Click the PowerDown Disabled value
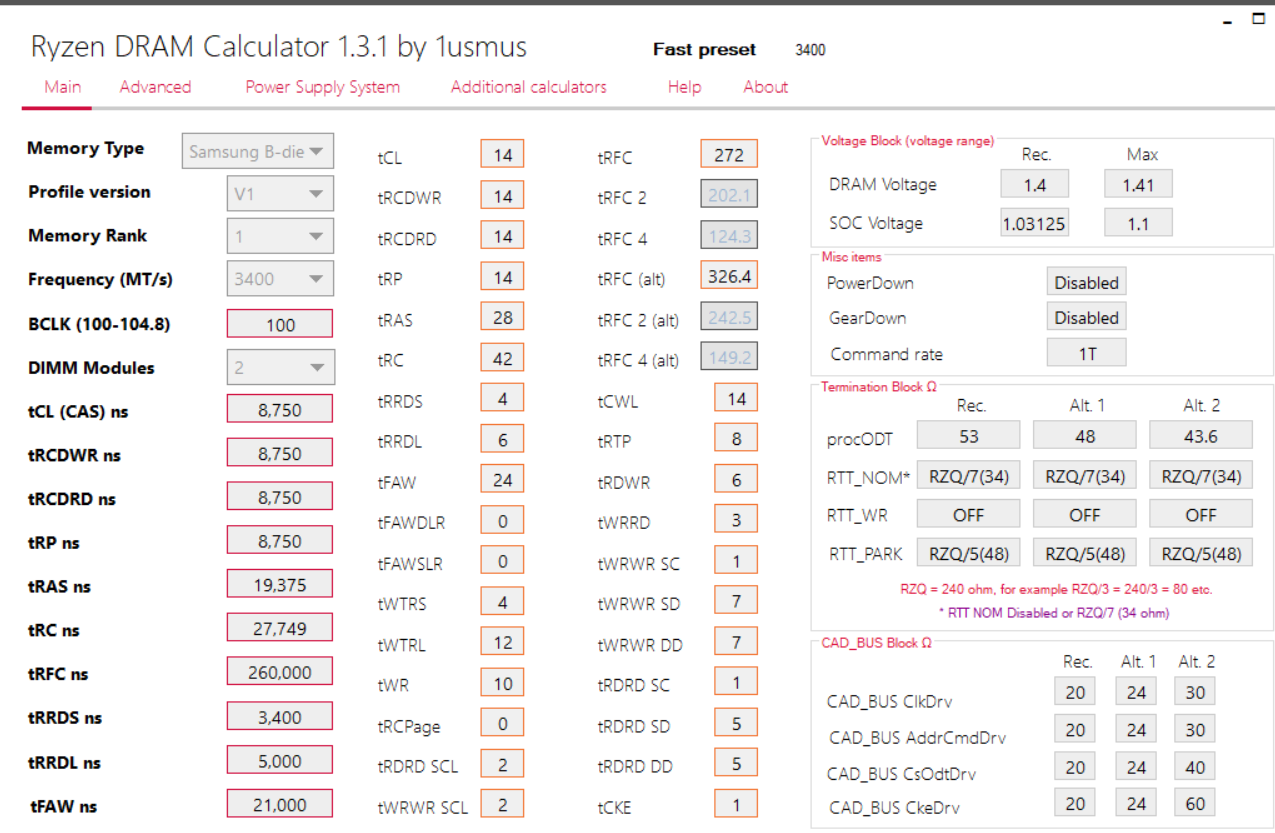Image resolution: width=1275 pixels, height=833 pixels. 1087,282
